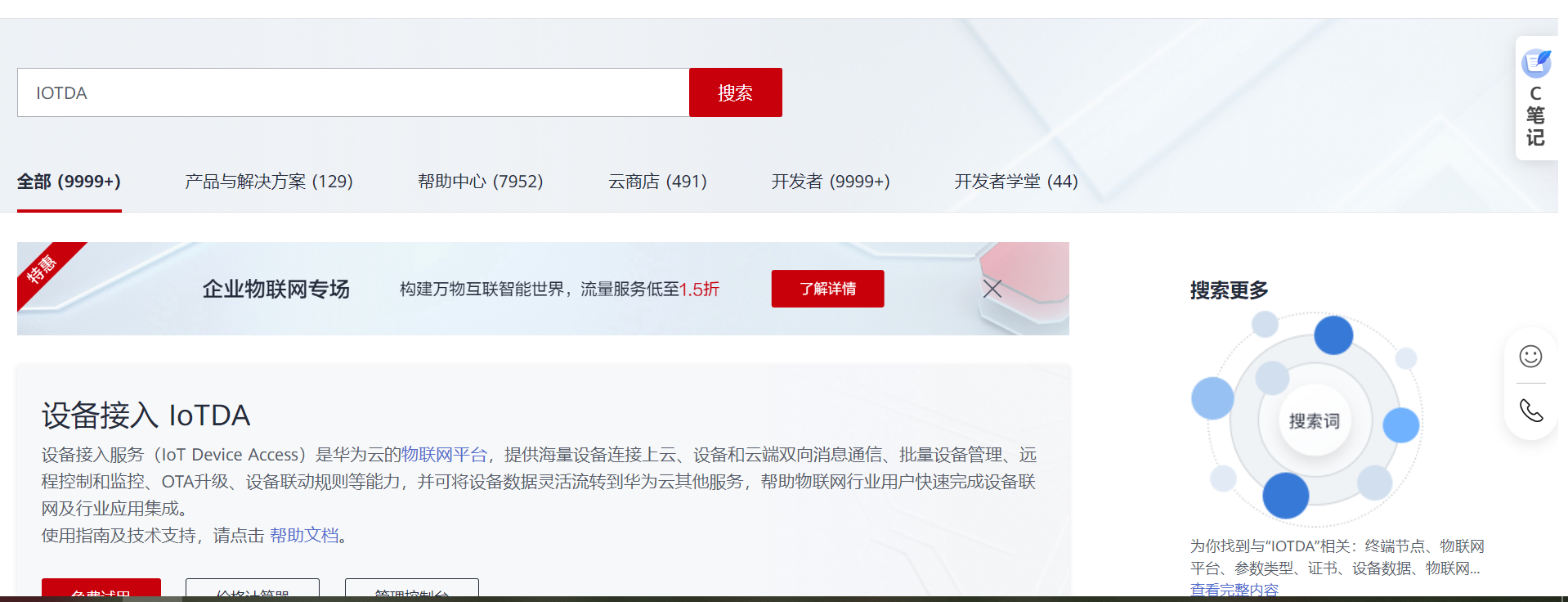Click the dark blue top bubble in 搜索更多
The height and width of the screenshot is (602, 1568).
pos(1333,335)
